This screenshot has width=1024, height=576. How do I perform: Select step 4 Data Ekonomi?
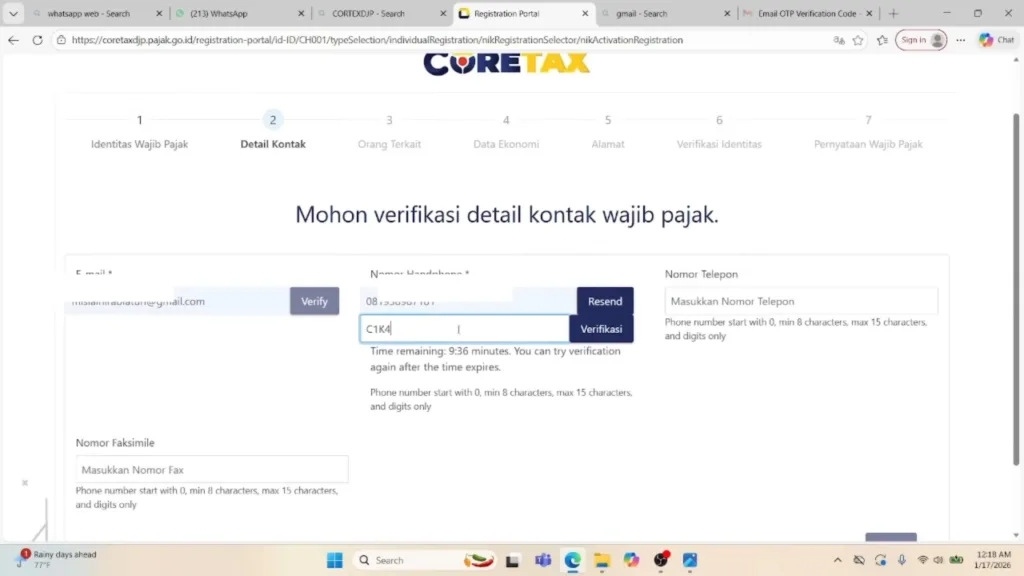[506, 132]
